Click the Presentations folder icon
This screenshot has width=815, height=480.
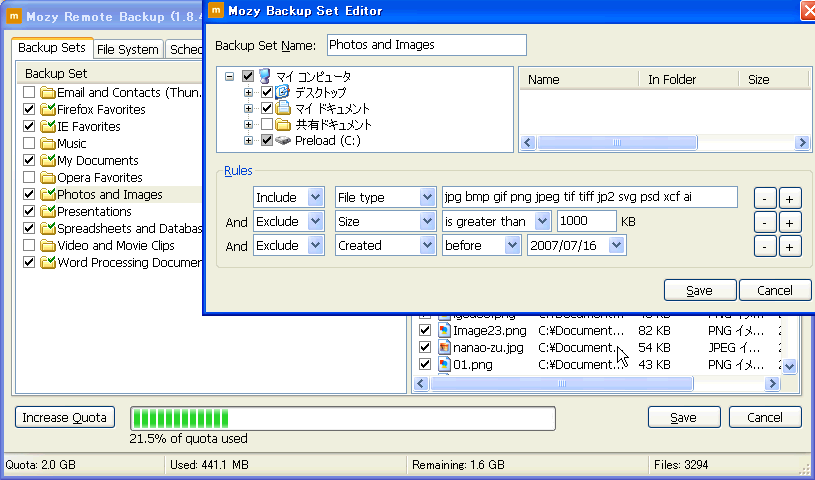coord(48,212)
